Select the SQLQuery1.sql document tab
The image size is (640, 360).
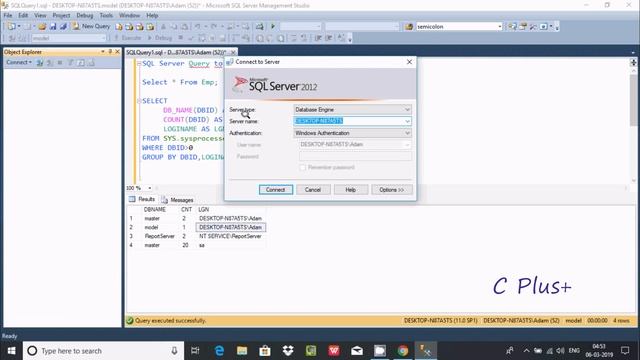click(x=176, y=52)
